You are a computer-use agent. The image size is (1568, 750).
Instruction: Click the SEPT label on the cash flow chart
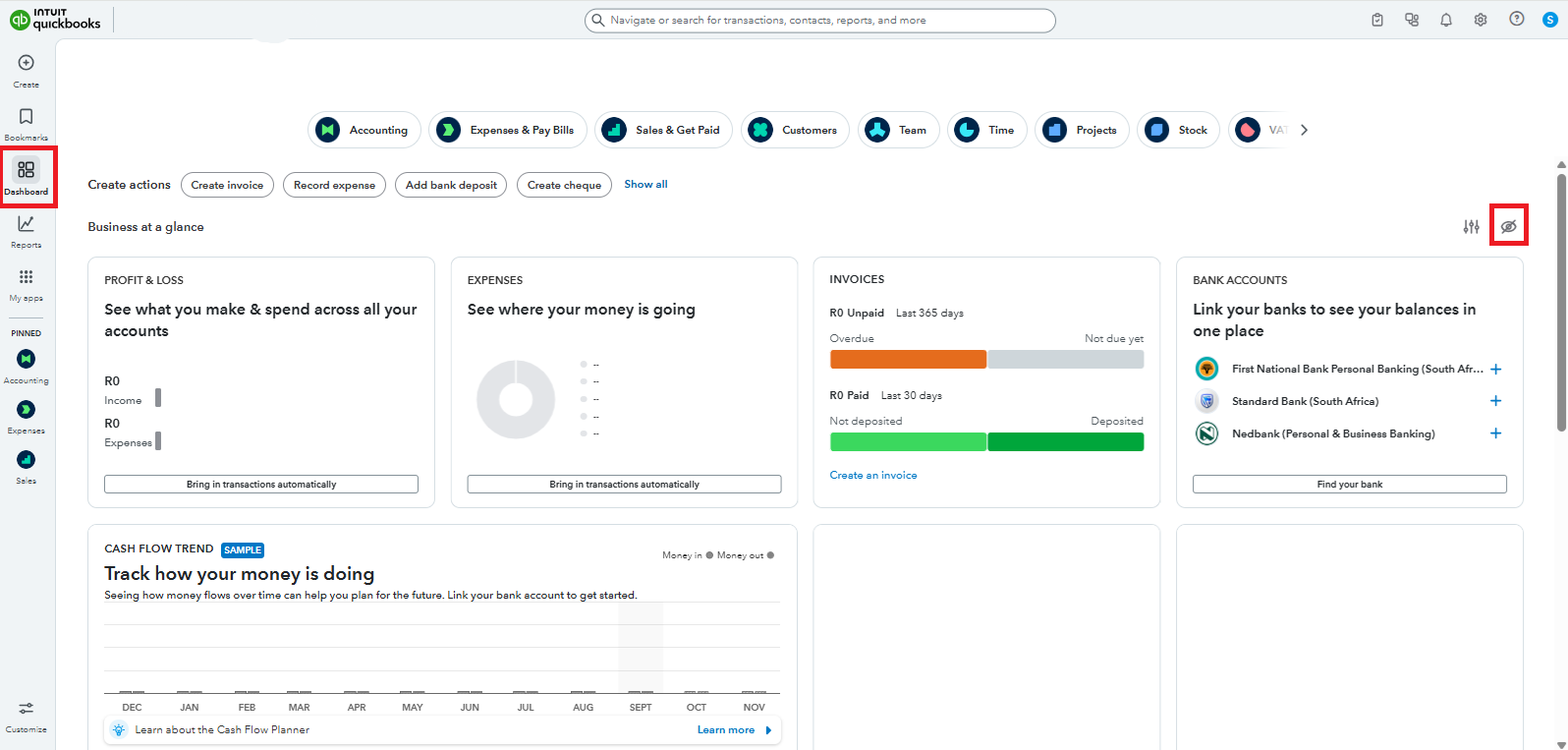[641, 708]
